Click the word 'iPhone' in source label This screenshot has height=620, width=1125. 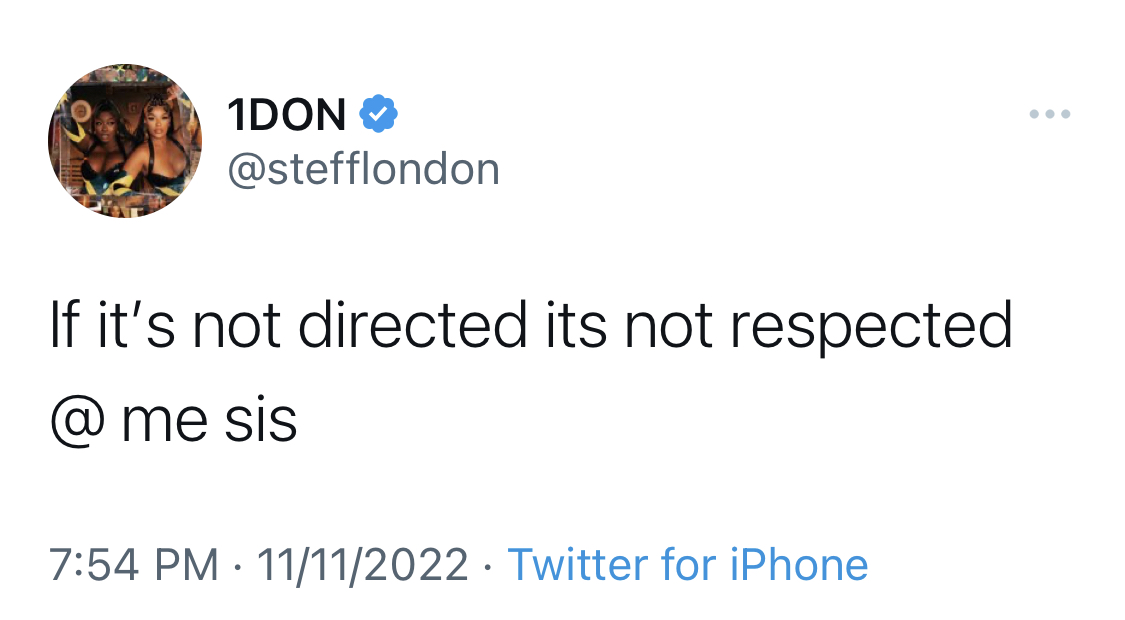coord(799,564)
